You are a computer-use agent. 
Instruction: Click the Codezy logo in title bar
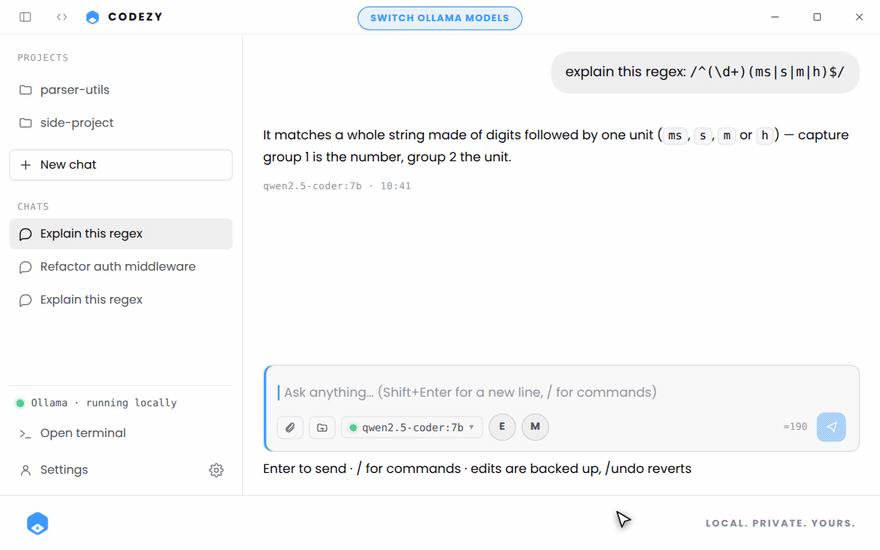tap(93, 17)
